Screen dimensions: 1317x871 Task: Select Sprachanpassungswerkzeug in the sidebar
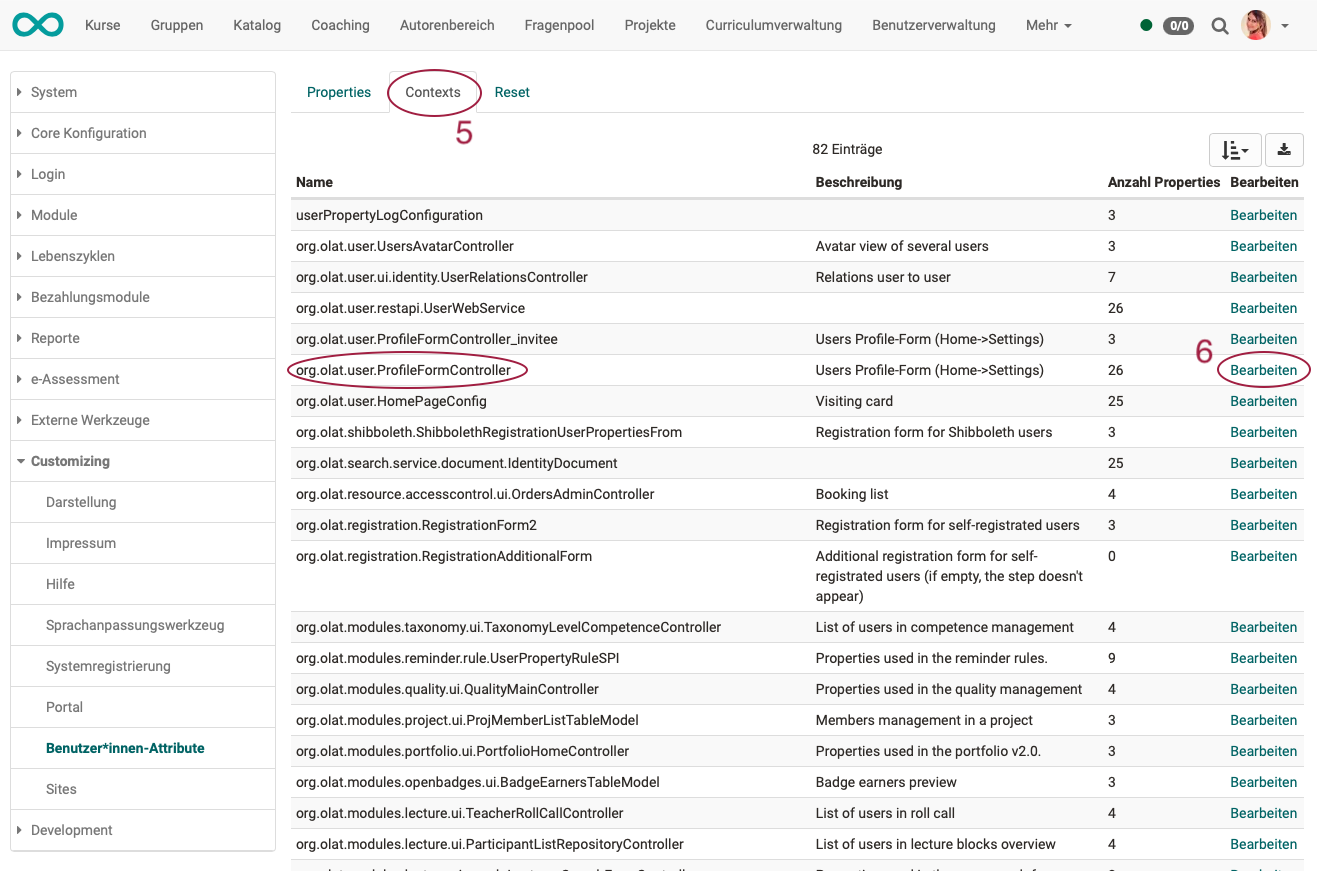point(135,625)
